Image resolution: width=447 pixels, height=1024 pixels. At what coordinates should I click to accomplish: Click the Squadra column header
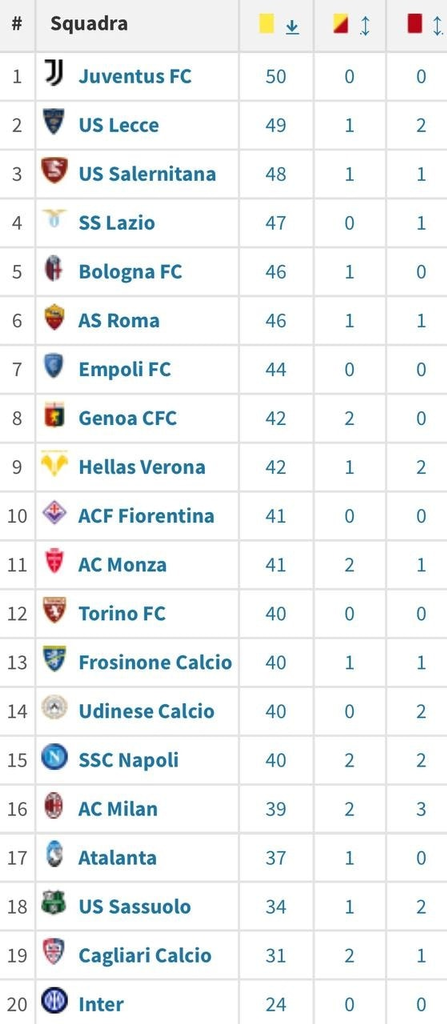[x=89, y=24]
